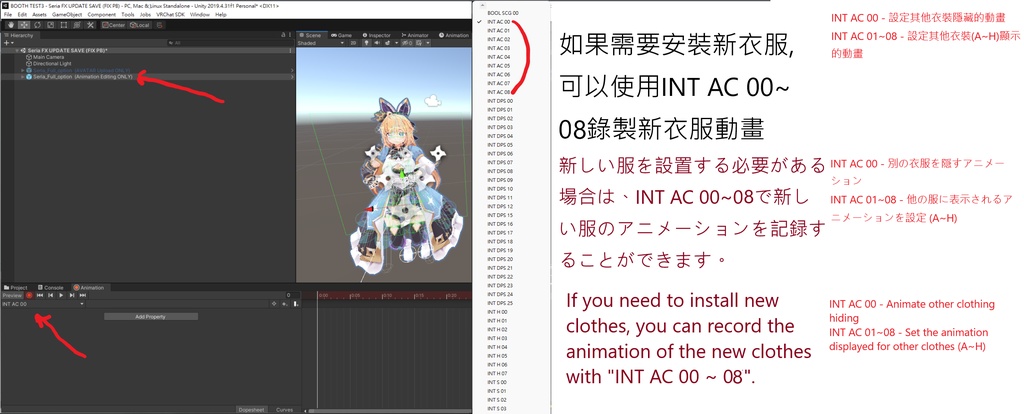Image resolution: width=1024 pixels, height=414 pixels.
Task: Go to the first keyframe
Action: tap(40, 295)
